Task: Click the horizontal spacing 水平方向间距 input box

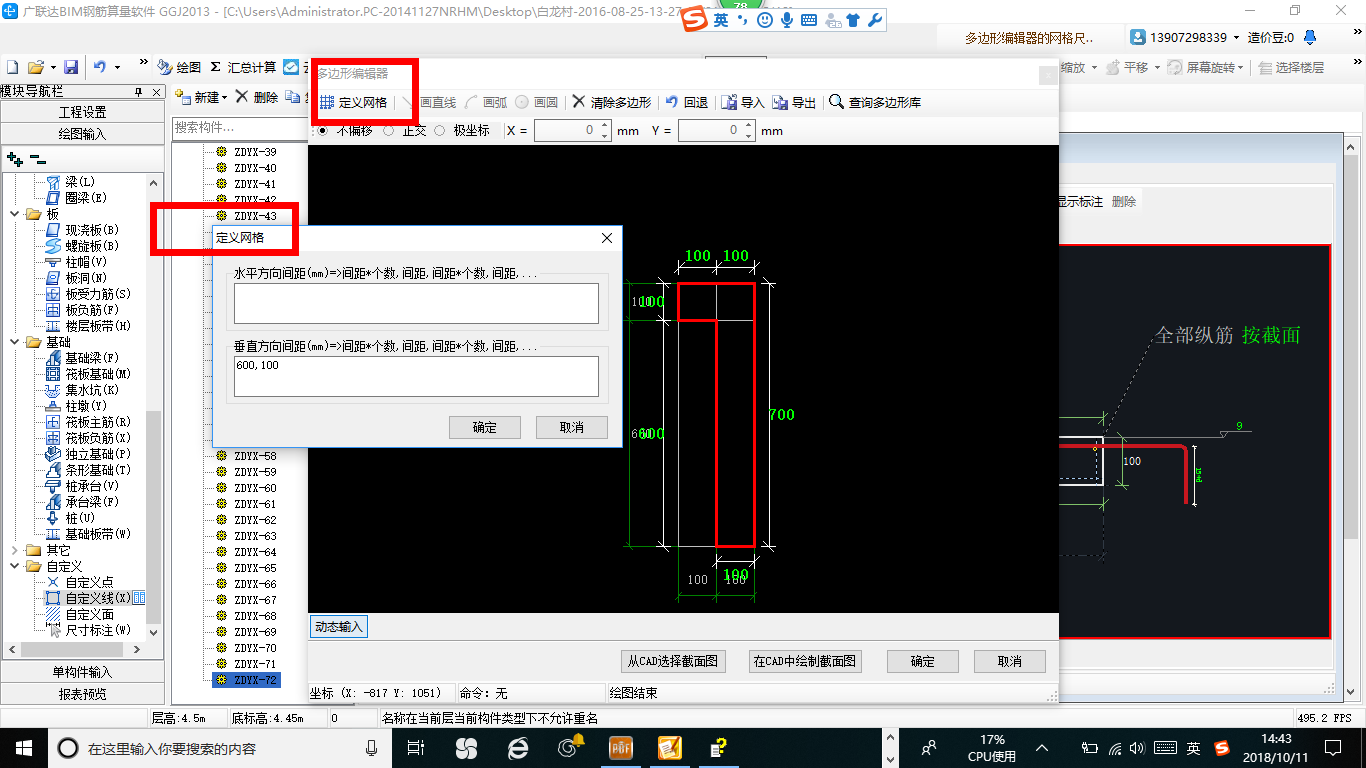Action: [x=416, y=303]
